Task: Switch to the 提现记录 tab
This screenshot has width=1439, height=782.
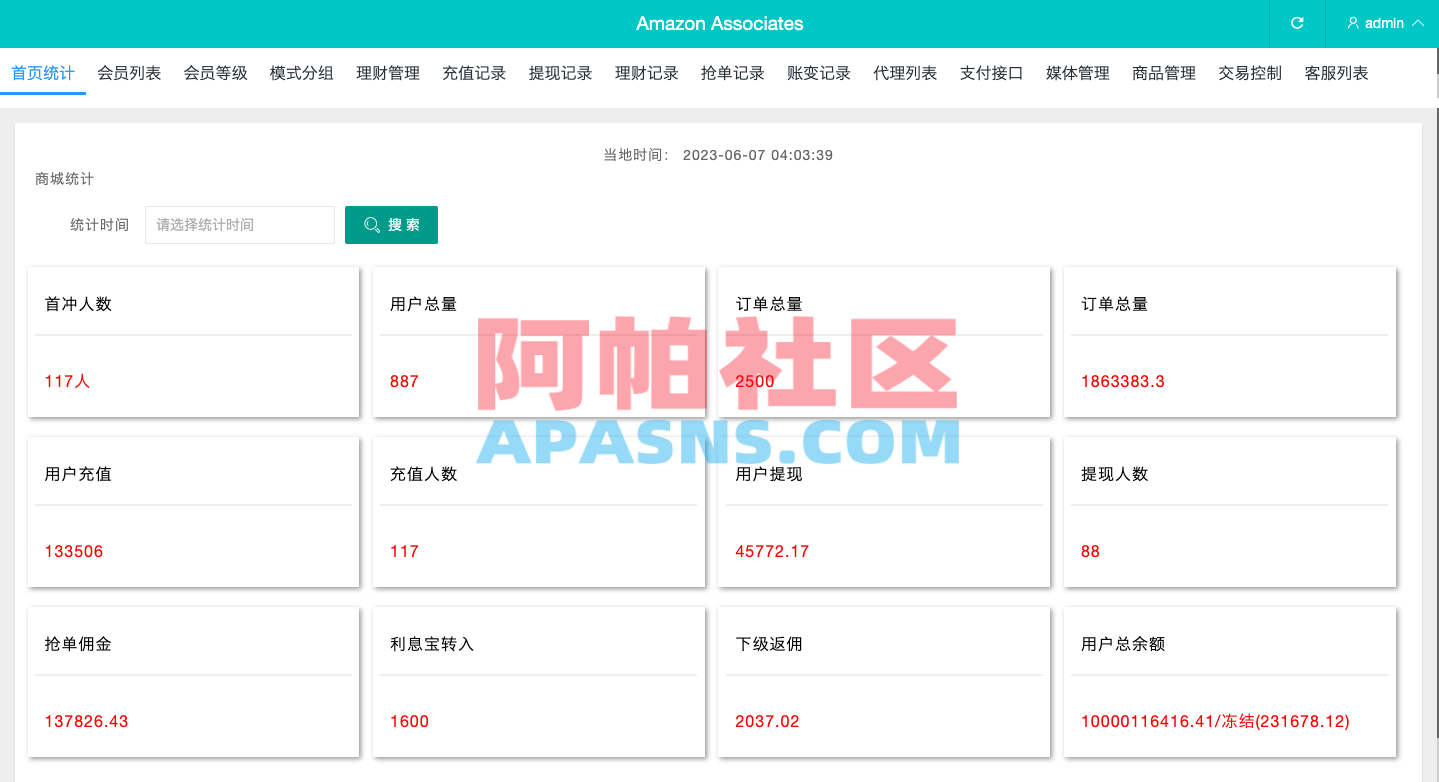Action: 561,73
